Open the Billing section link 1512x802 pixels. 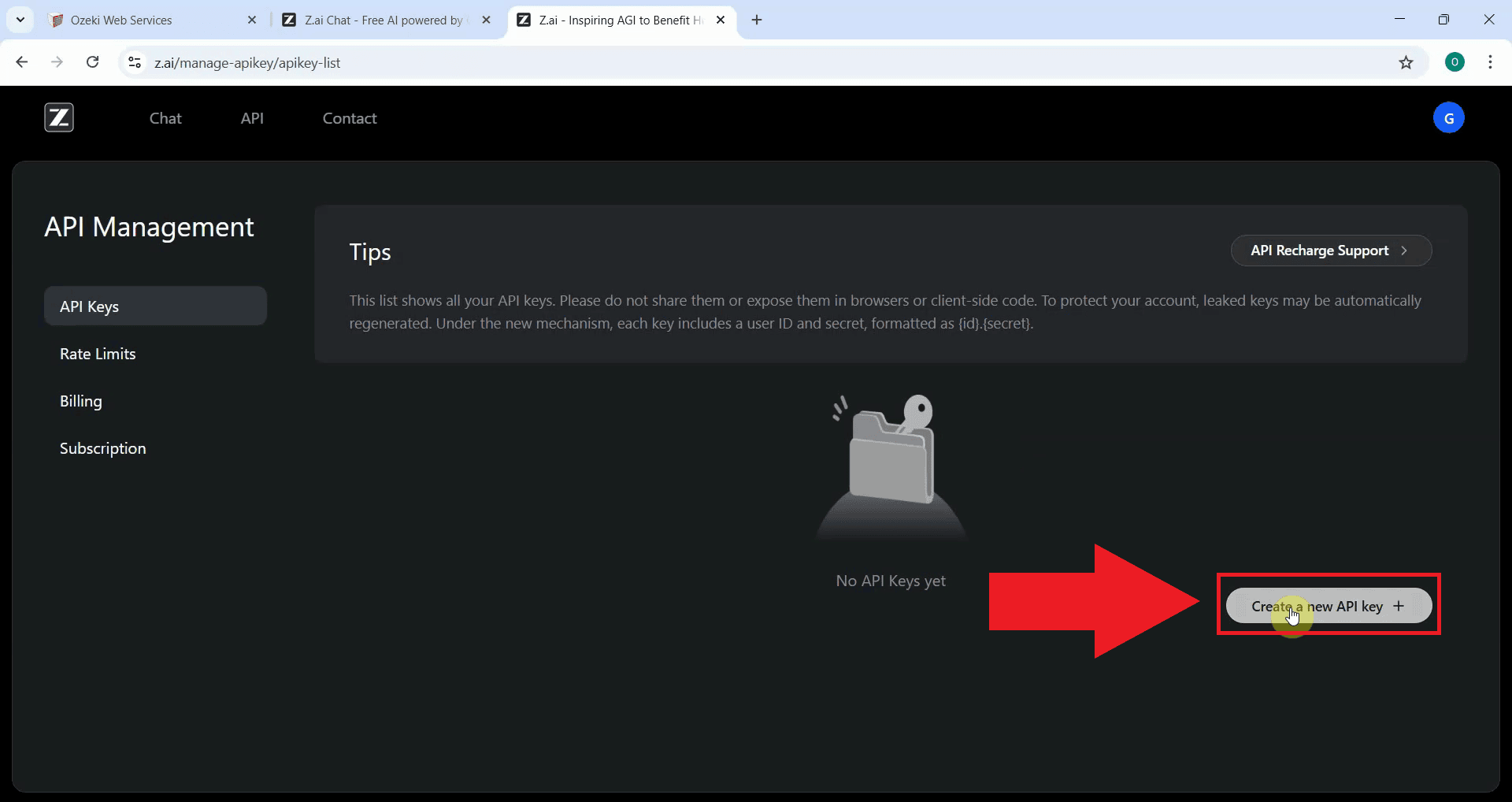pos(80,400)
